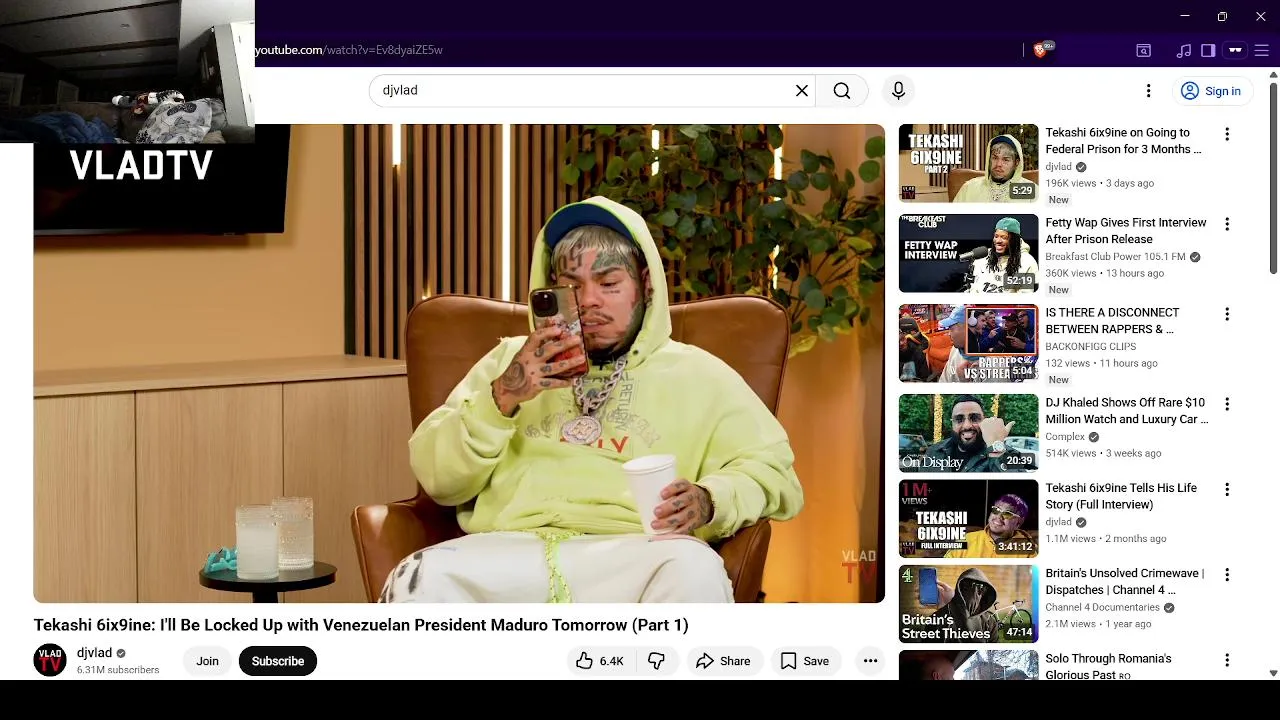Open the VladTV channel avatar
Image resolution: width=1280 pixels, height=720 pixels.
click(50, 661)
